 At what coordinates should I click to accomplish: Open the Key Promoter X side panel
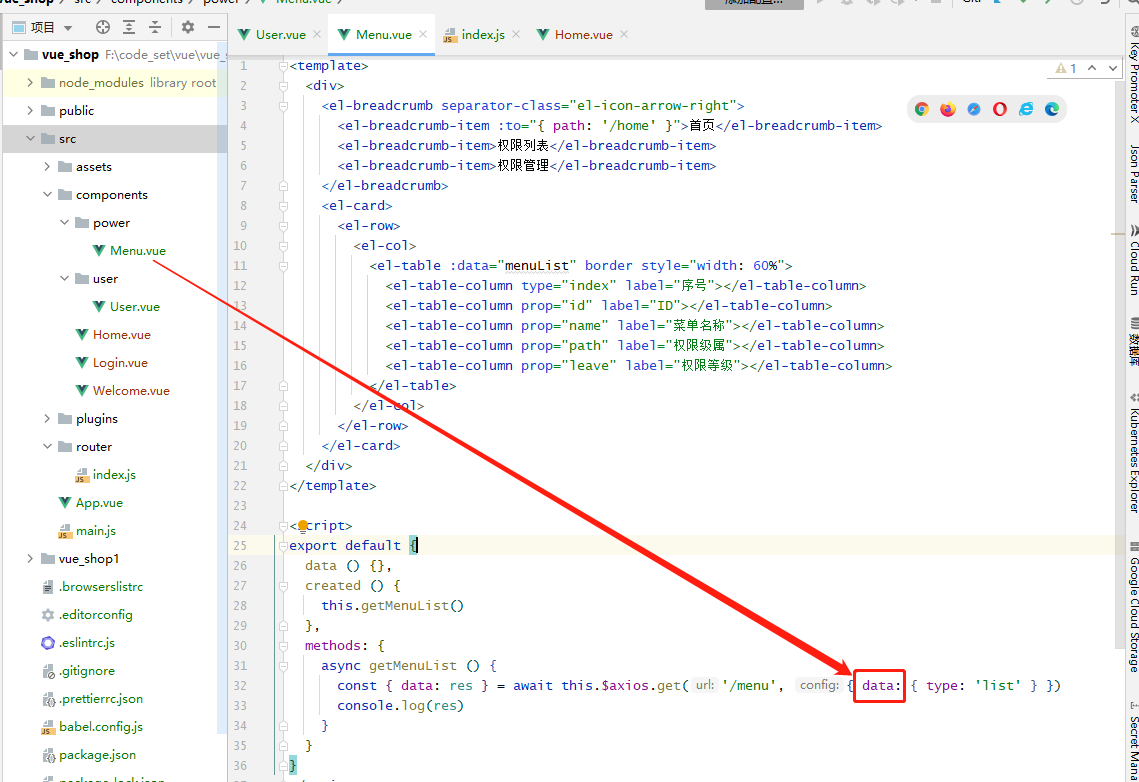(x=1132, y=76)
